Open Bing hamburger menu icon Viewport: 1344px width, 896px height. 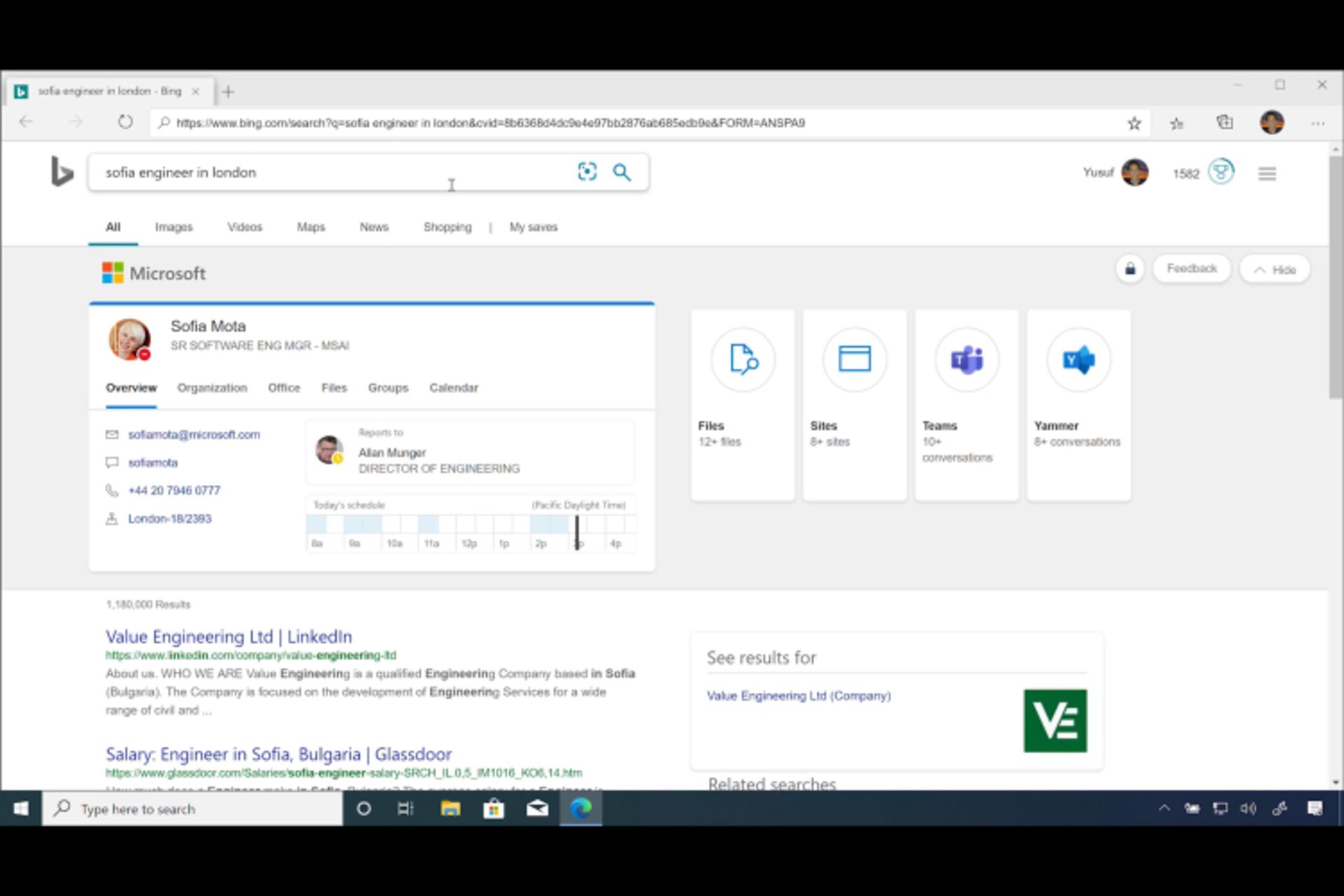pos(1266,173)
